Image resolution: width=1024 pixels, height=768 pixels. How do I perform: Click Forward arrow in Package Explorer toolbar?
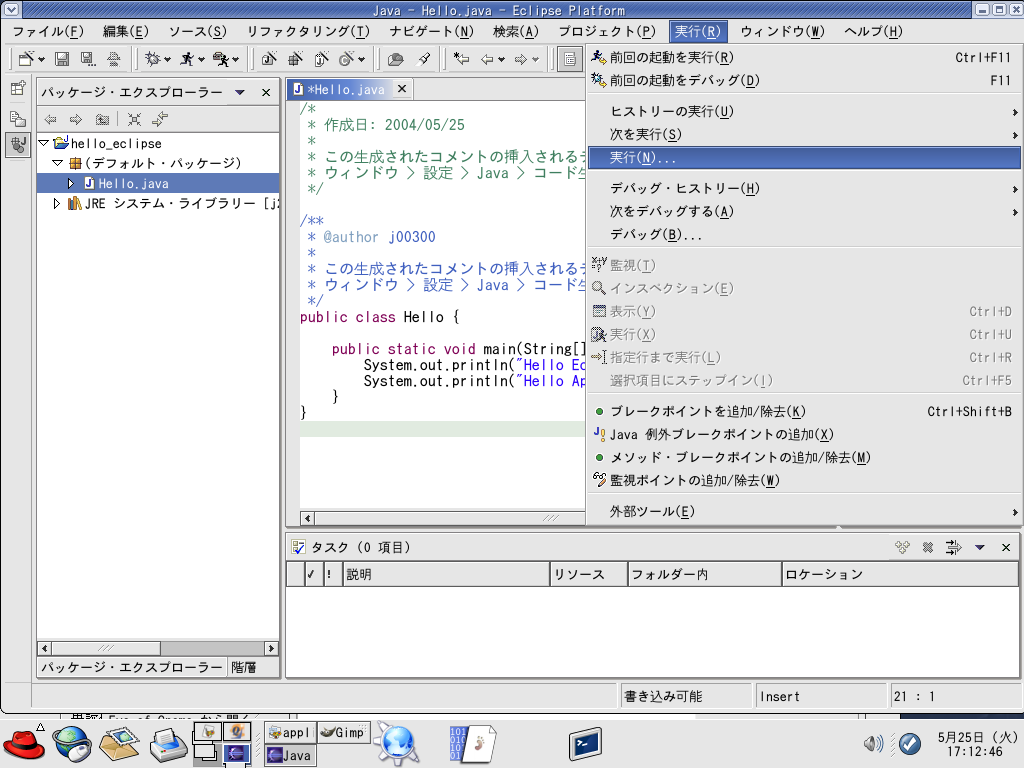[76, 119]
